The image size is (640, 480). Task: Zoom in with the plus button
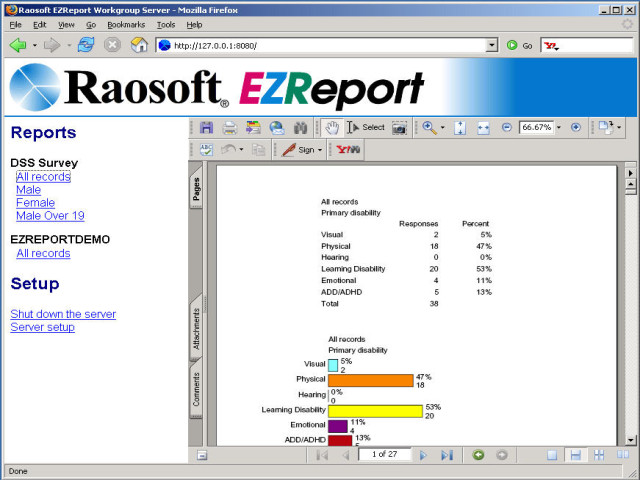point(576,128)
